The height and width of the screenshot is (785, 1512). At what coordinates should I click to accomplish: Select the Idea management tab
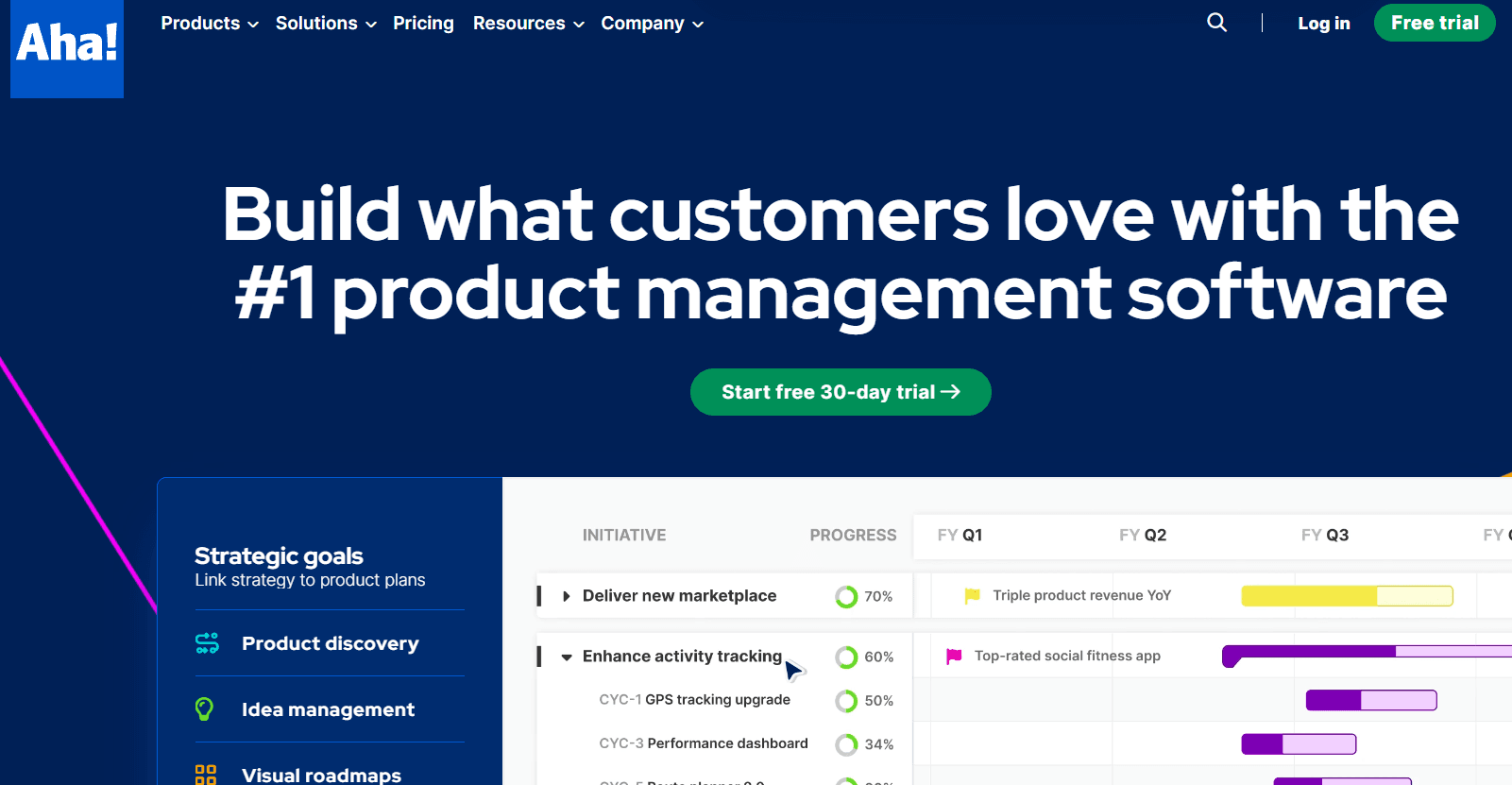pyautogui.click(x=330, y=709)
